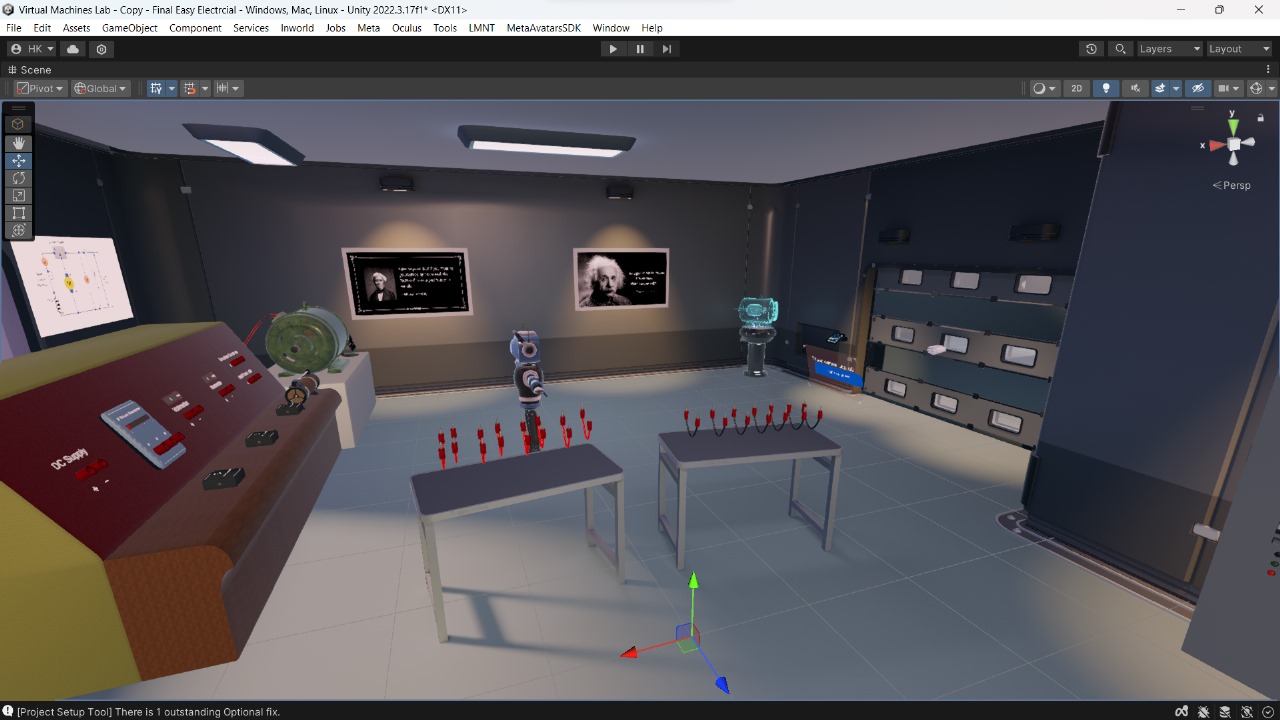This screenshot has height=720, width=1280.
Task: Expand the Pivot handle position dropdown
Action: (x=41, y=88)
